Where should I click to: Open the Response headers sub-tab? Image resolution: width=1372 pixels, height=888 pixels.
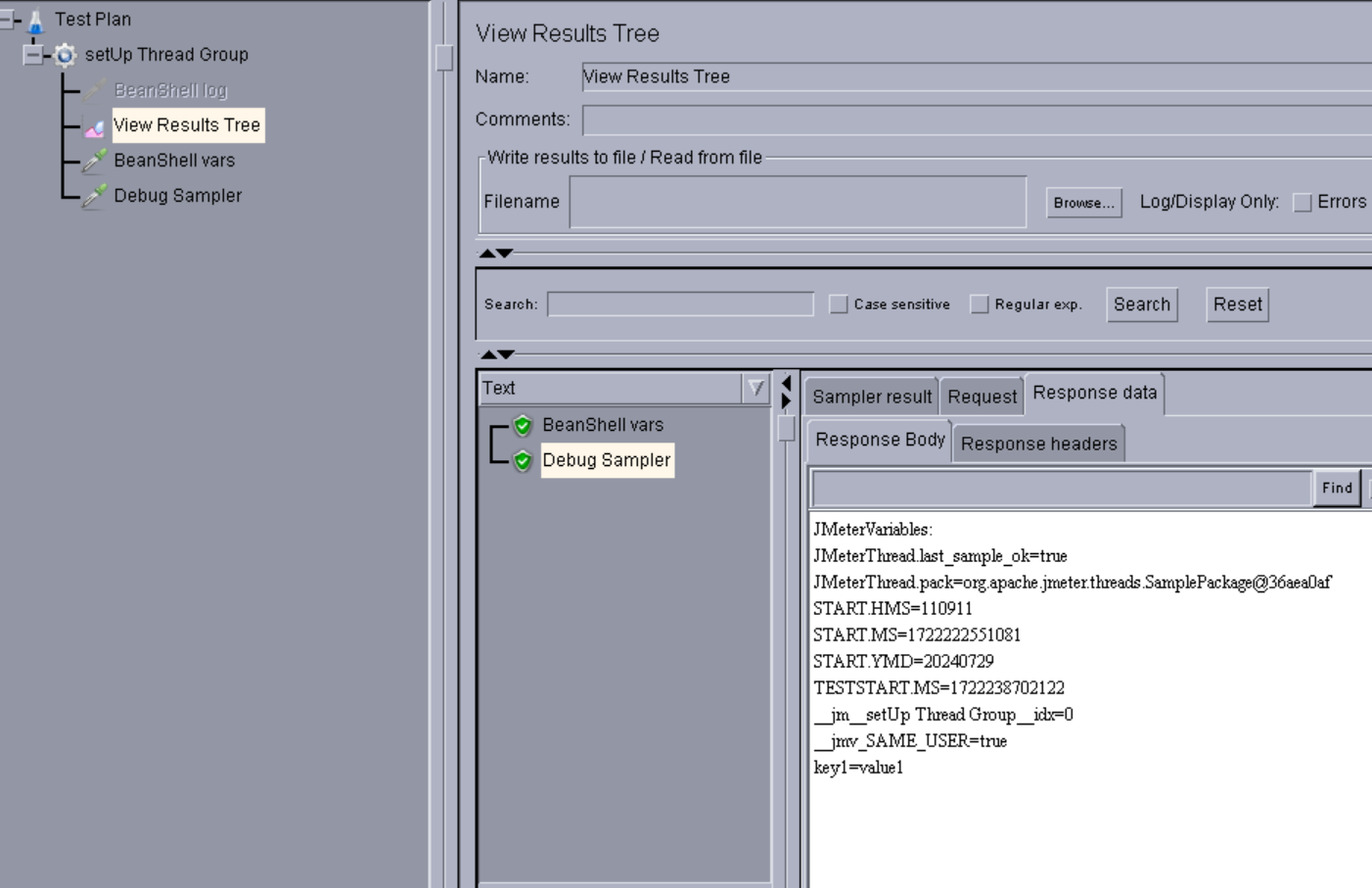[1038, 444]
